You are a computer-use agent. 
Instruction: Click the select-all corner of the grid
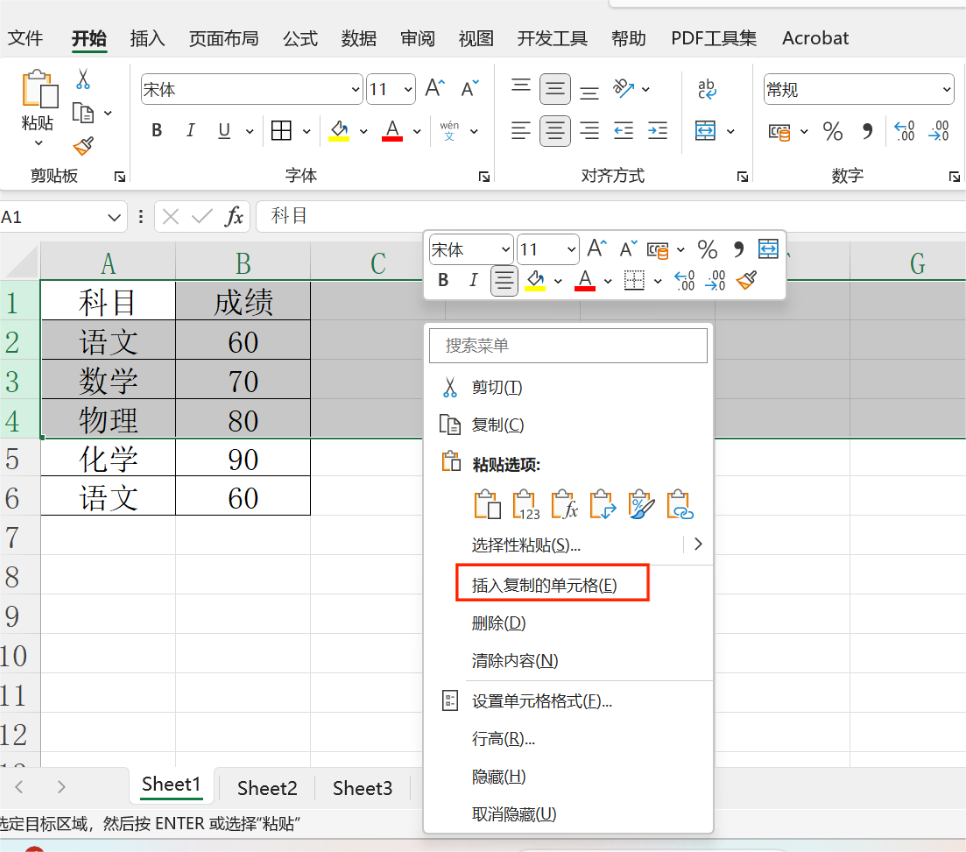tap(20, 262)
